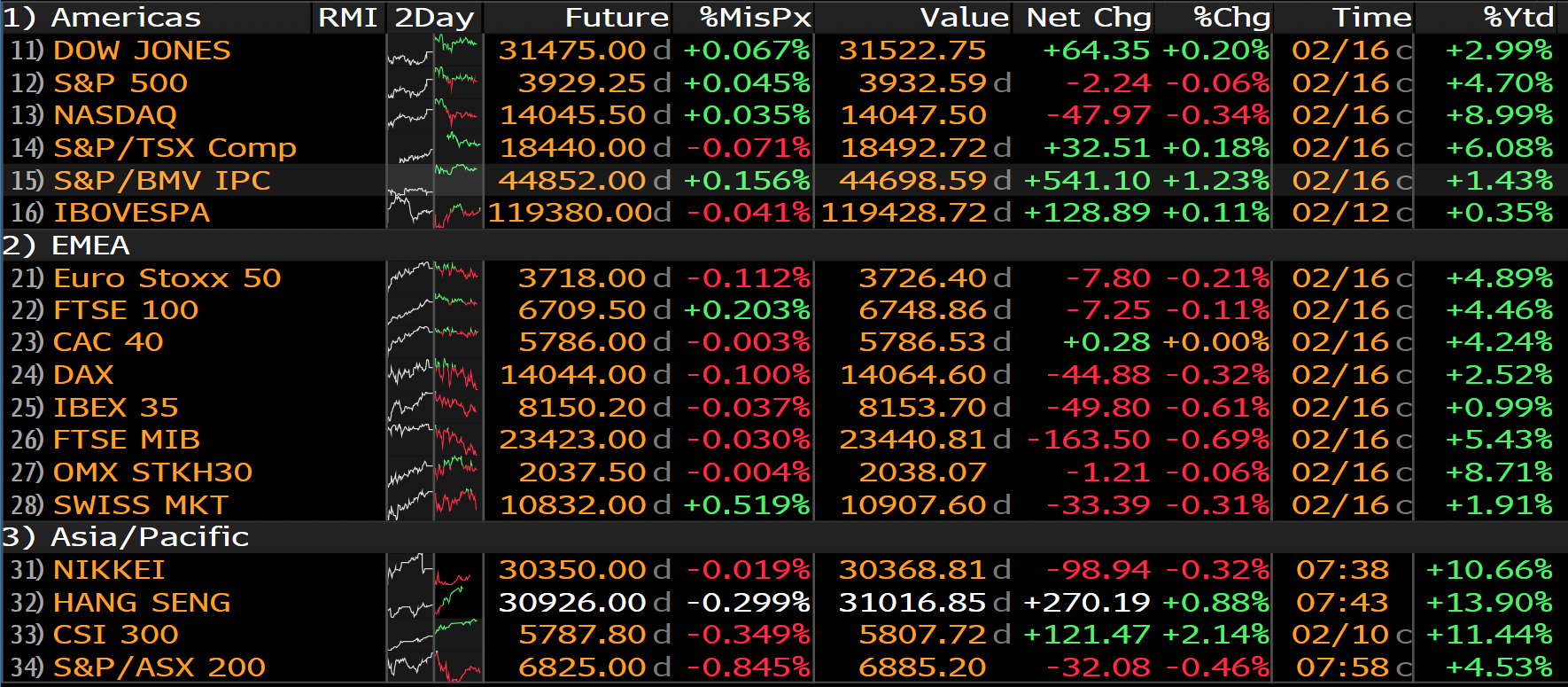The image size is (1568, 687).
Task: Click the DOW JONES 2Day sparkline chart
Action: pyautogui.click(x=434, y=51)
